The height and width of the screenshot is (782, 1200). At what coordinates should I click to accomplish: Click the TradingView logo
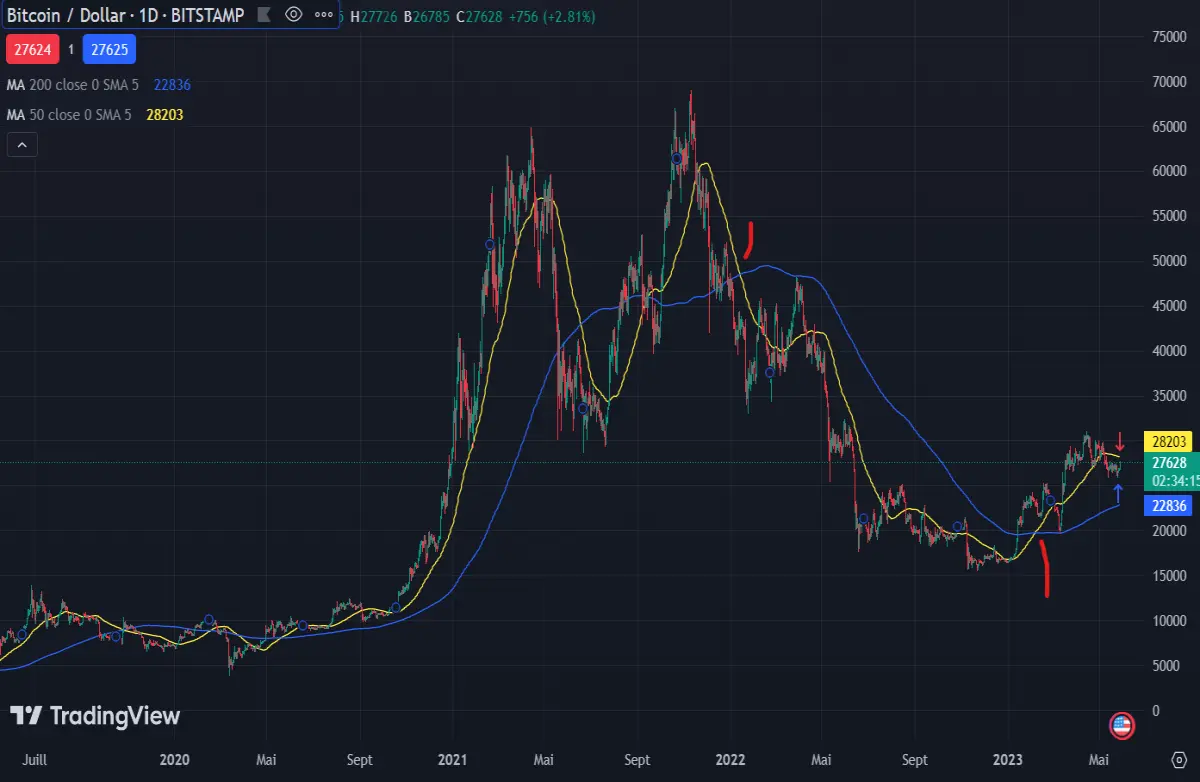point(95,716)
